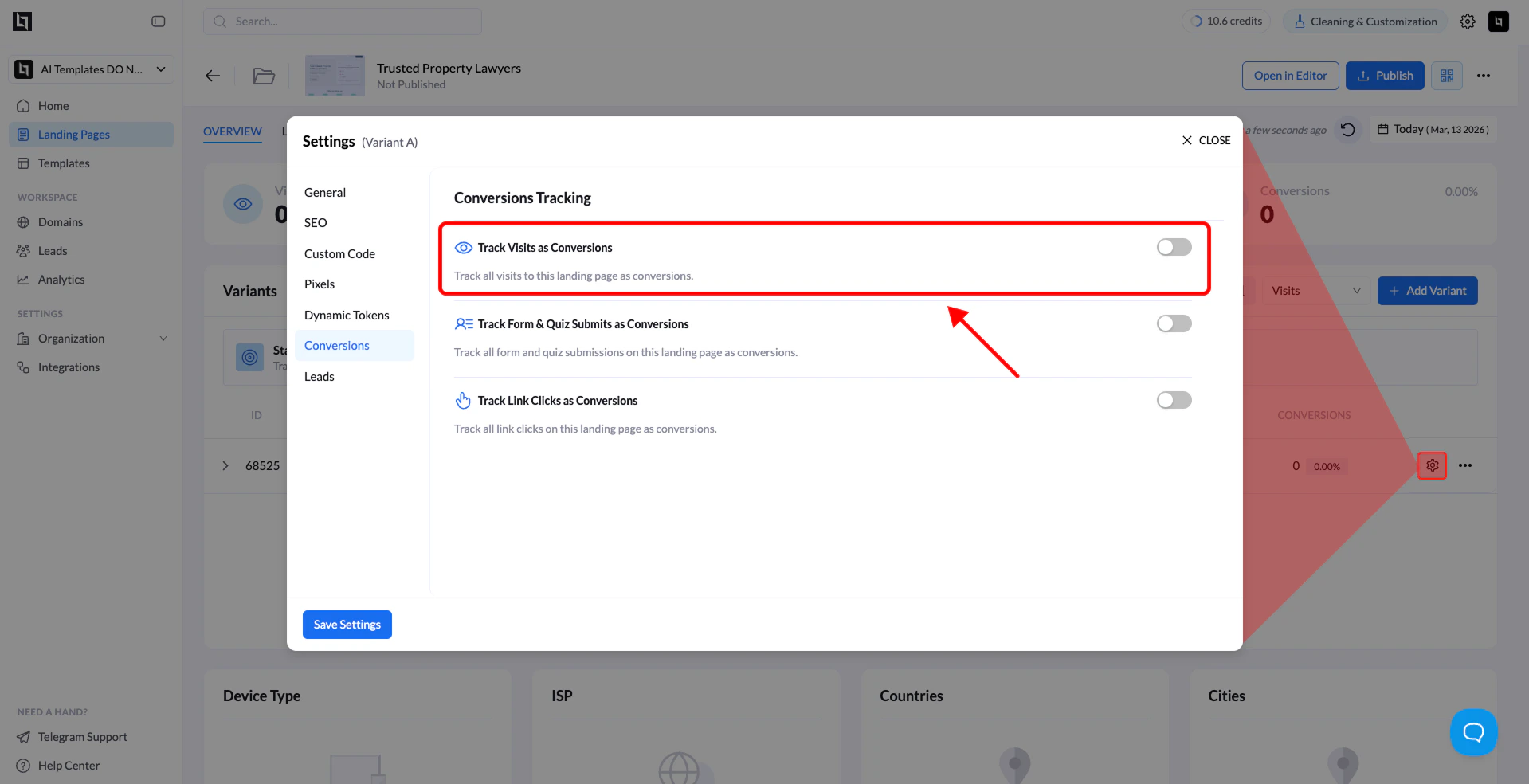Image resolution: width=1529 pixels, height=784 pixels.
Task: Click Add Variant button
Action: click(x=1428, y=291)
